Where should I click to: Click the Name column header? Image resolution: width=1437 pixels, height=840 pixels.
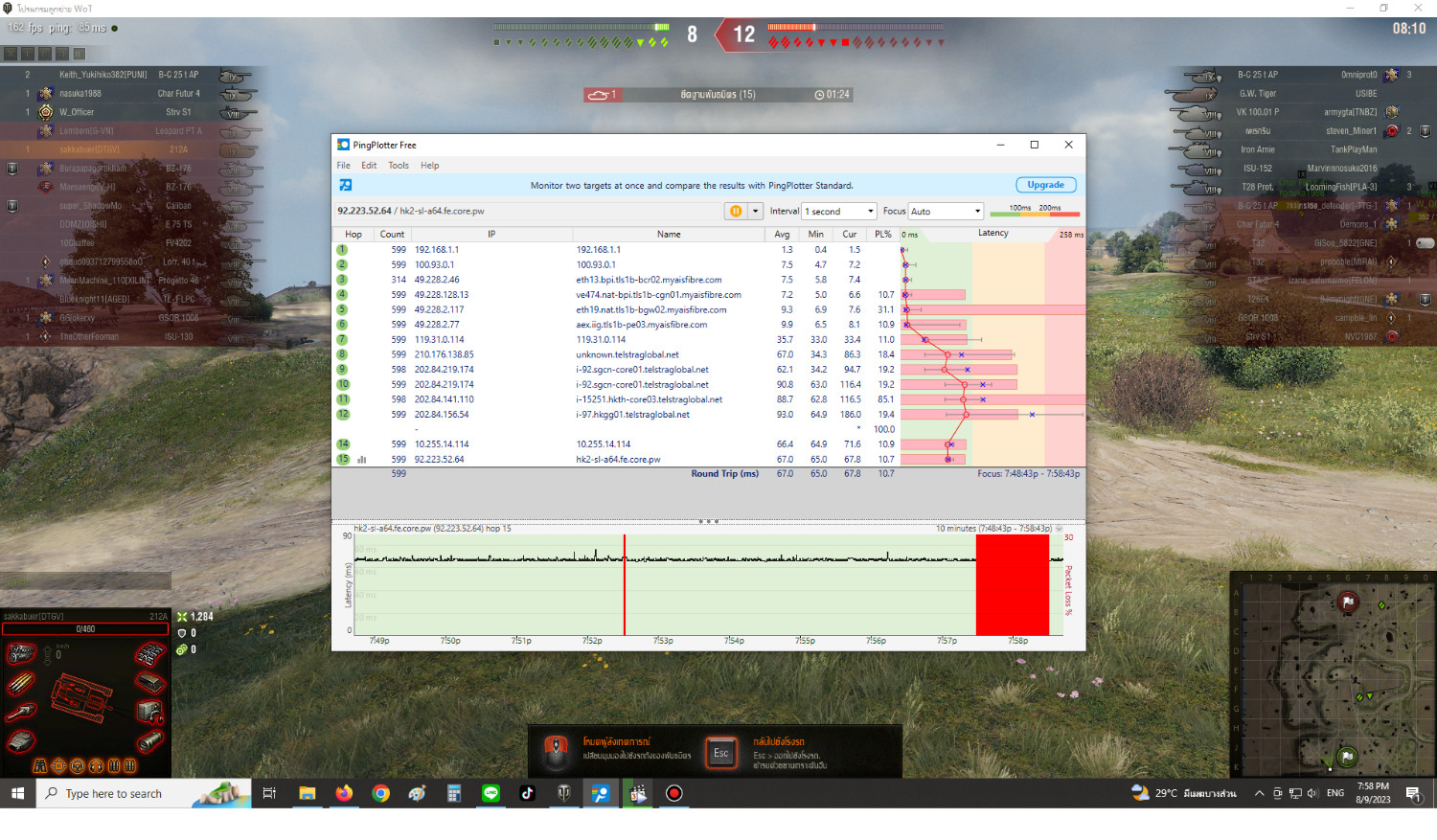(669, 234)
